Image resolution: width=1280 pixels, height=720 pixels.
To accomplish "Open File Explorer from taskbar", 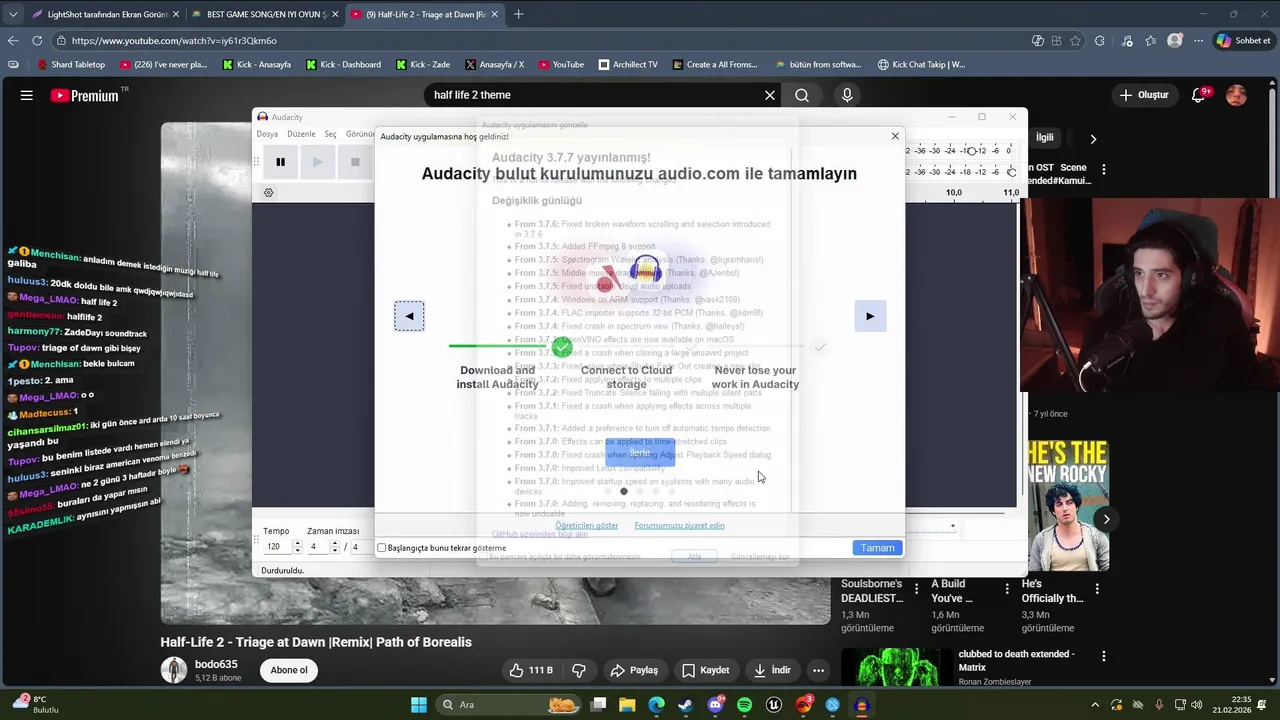I will coord(627,705).
